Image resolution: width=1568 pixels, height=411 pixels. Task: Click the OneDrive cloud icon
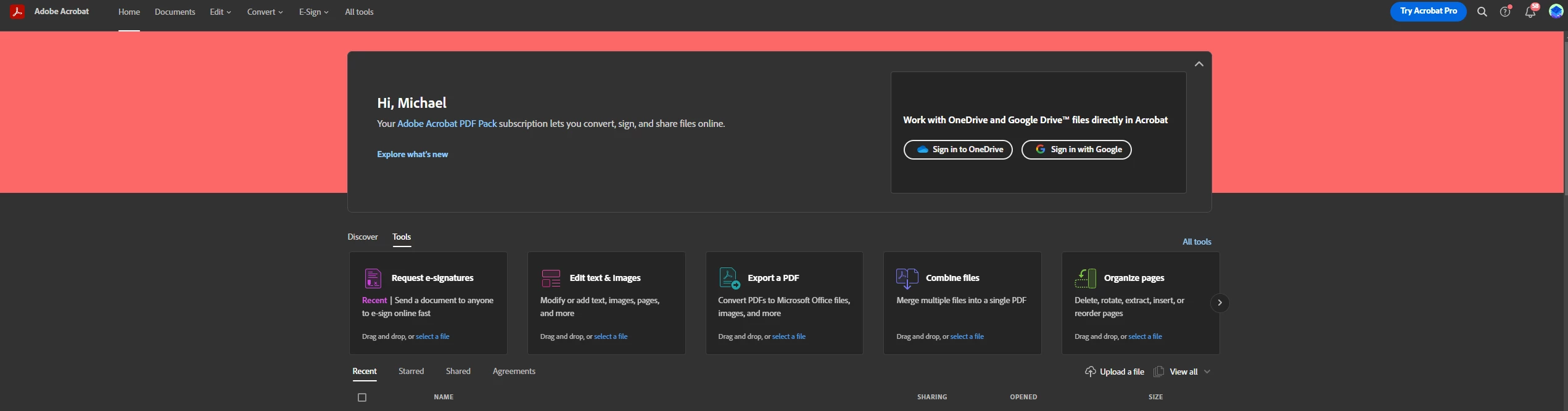click(922, 150)
